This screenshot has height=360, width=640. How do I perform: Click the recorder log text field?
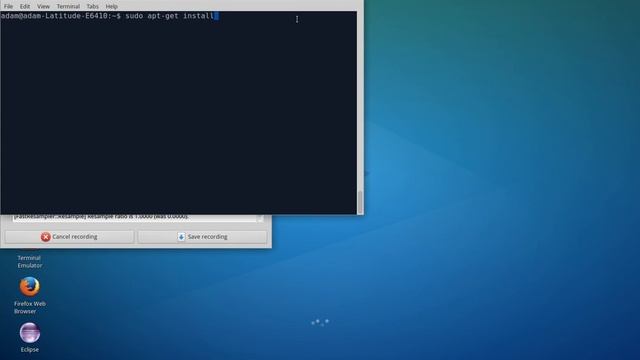pos(134,218)
